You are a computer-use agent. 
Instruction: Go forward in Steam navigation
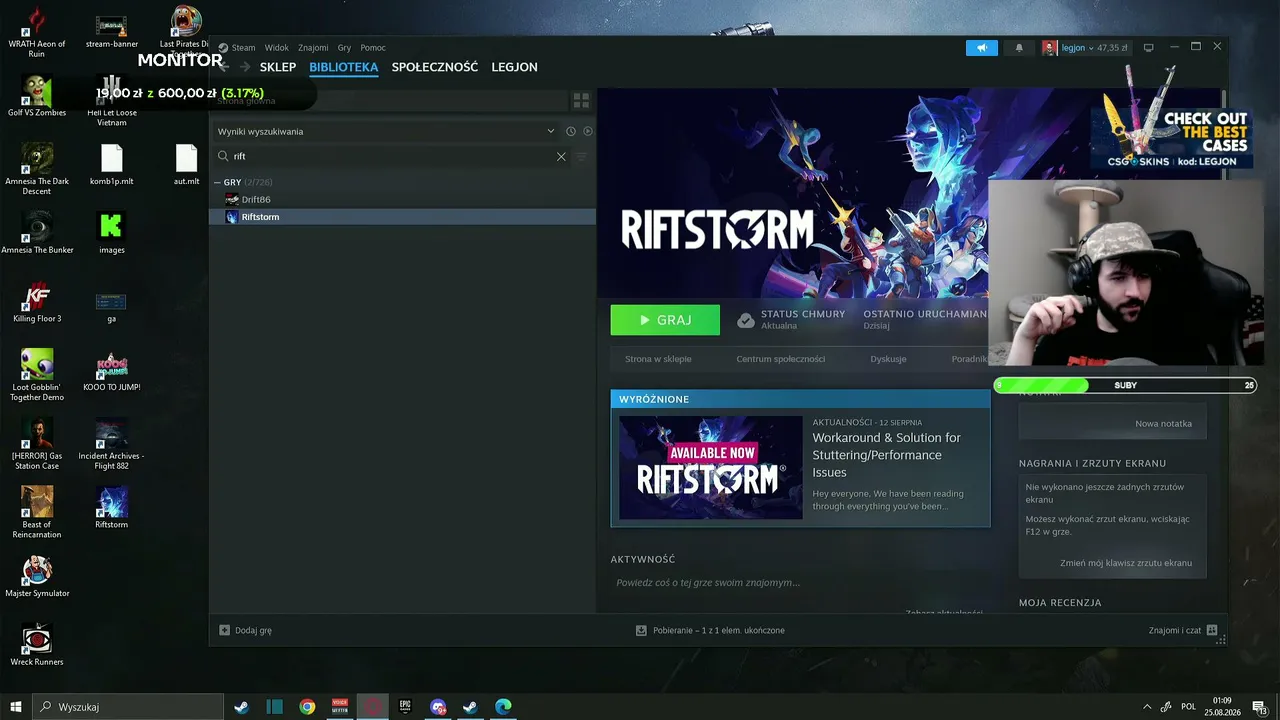point(243,67)
